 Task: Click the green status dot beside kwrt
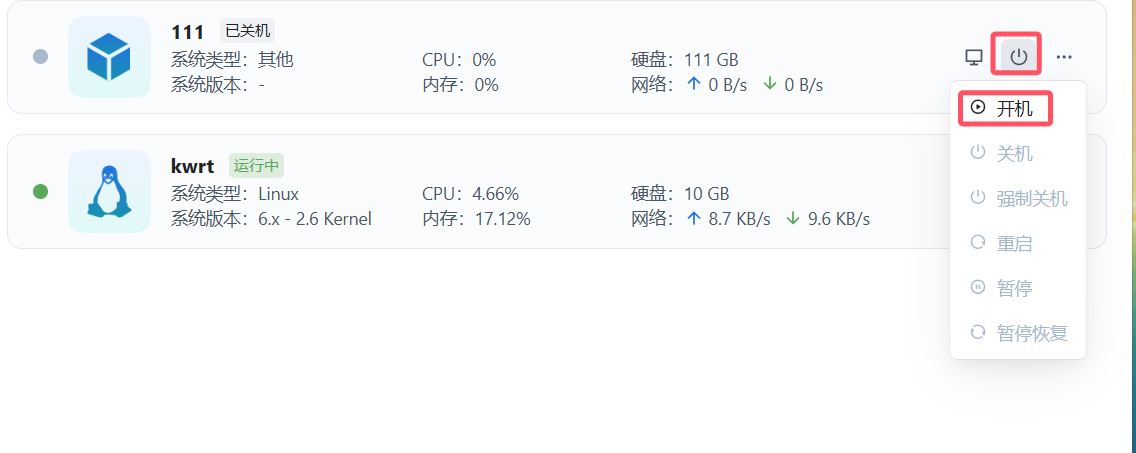click(41, 191)
